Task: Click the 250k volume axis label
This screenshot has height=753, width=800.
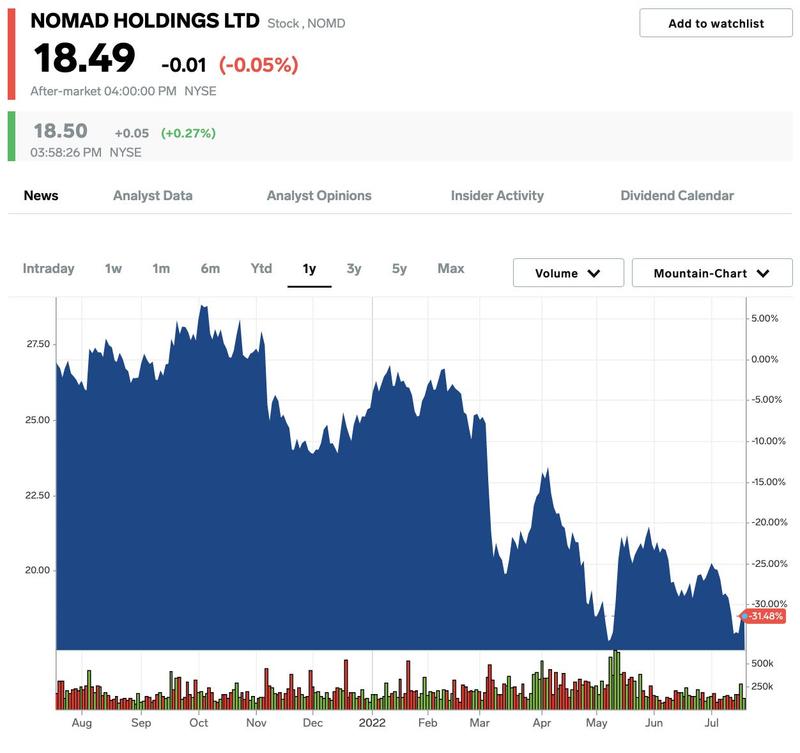Action: pos(762,686)
